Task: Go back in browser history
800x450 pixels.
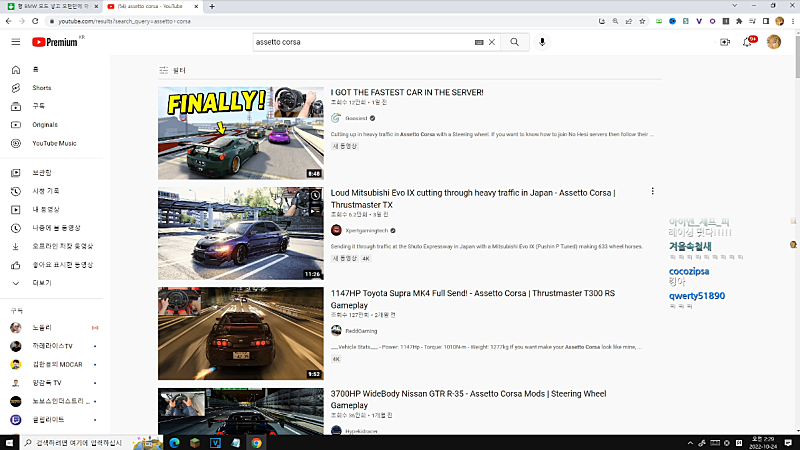Action: tap(9, 21)
